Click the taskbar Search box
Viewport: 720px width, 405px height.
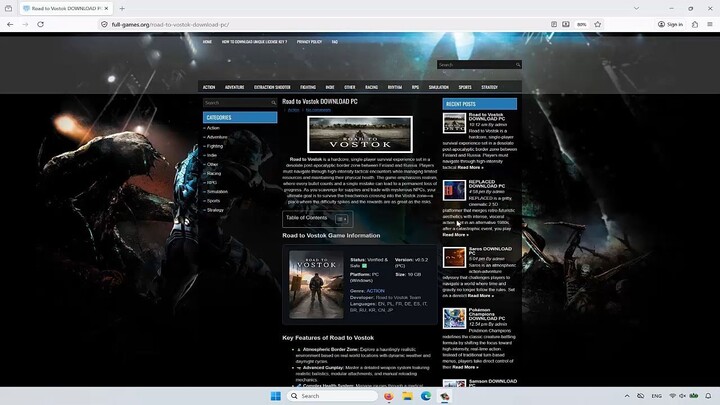332,396
